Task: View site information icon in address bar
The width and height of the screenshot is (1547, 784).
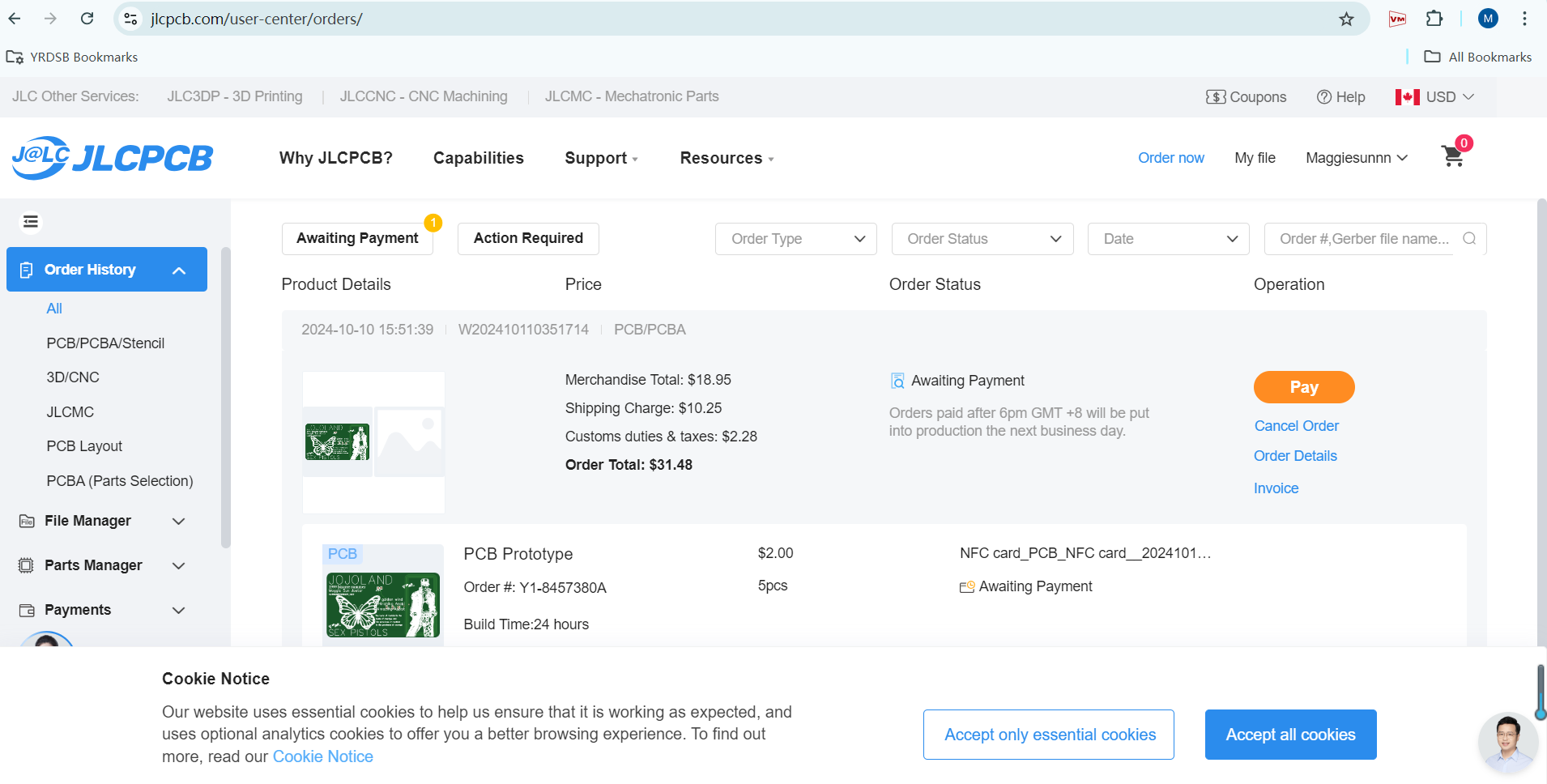Action: 130,19
